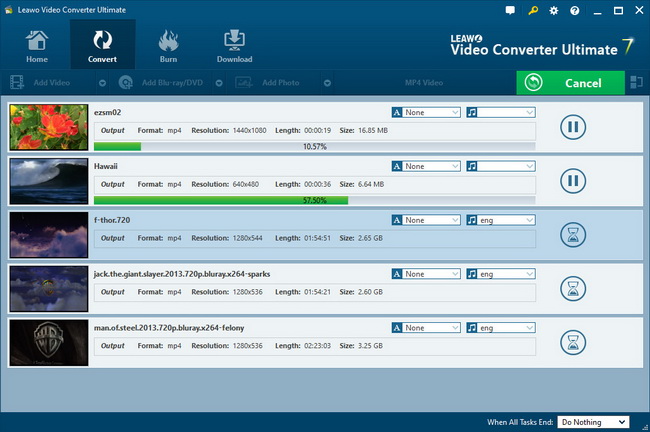Open man.of.steel audio track dropdown
Image resolution: width=650 pixels, height=432 pixels.
(x=501, y=328)
